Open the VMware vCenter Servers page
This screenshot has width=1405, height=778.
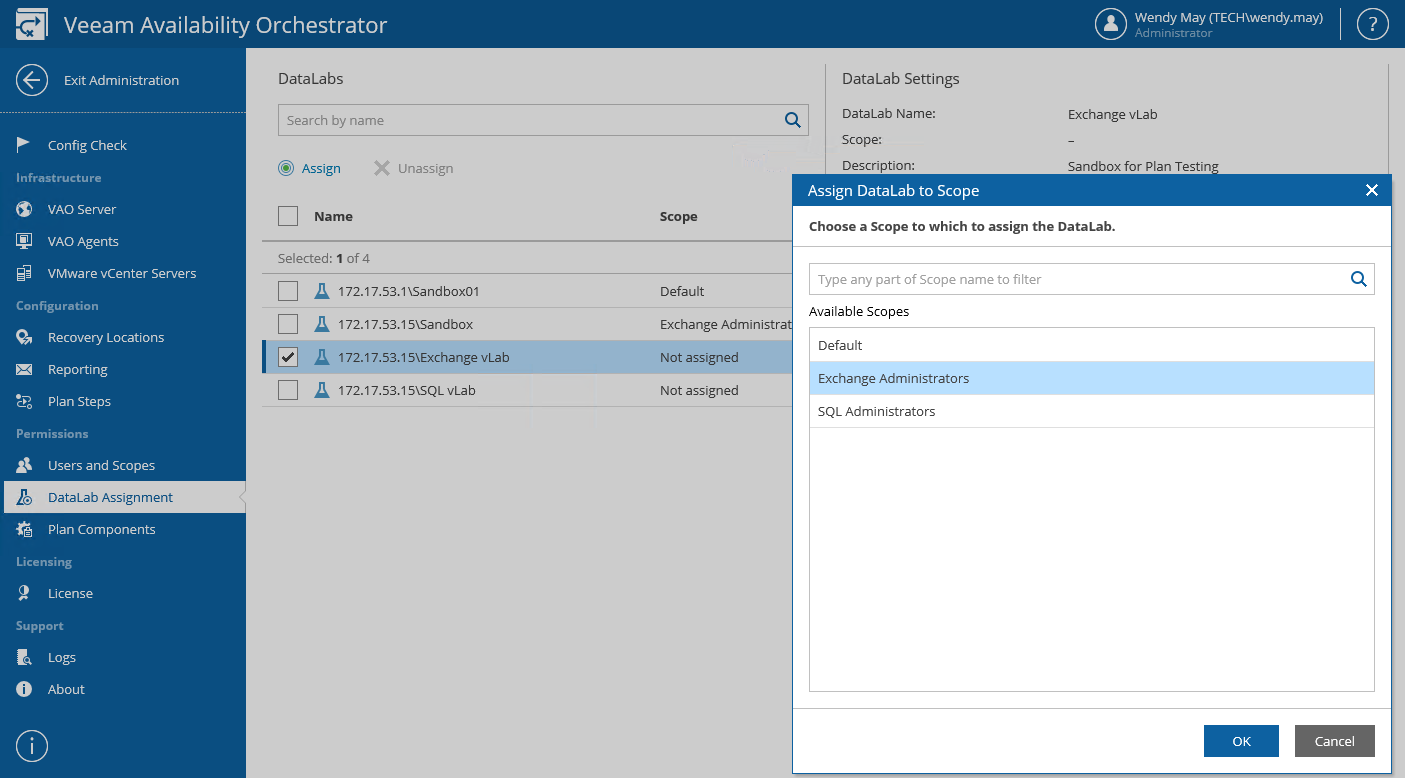(121, 273)
